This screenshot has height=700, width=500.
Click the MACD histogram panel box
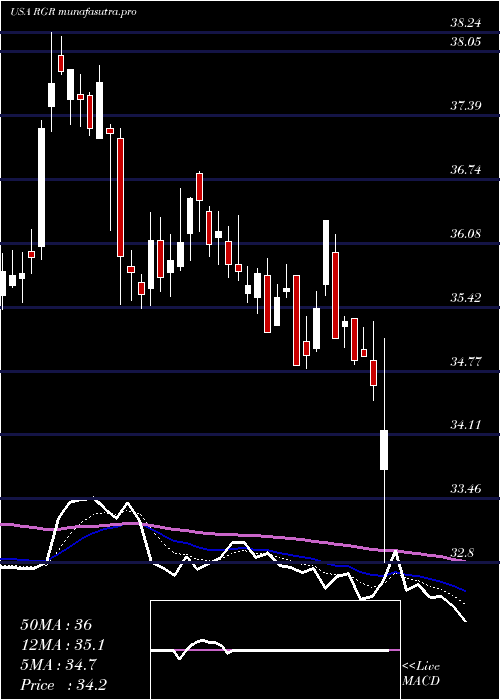[x=275, y=650]
